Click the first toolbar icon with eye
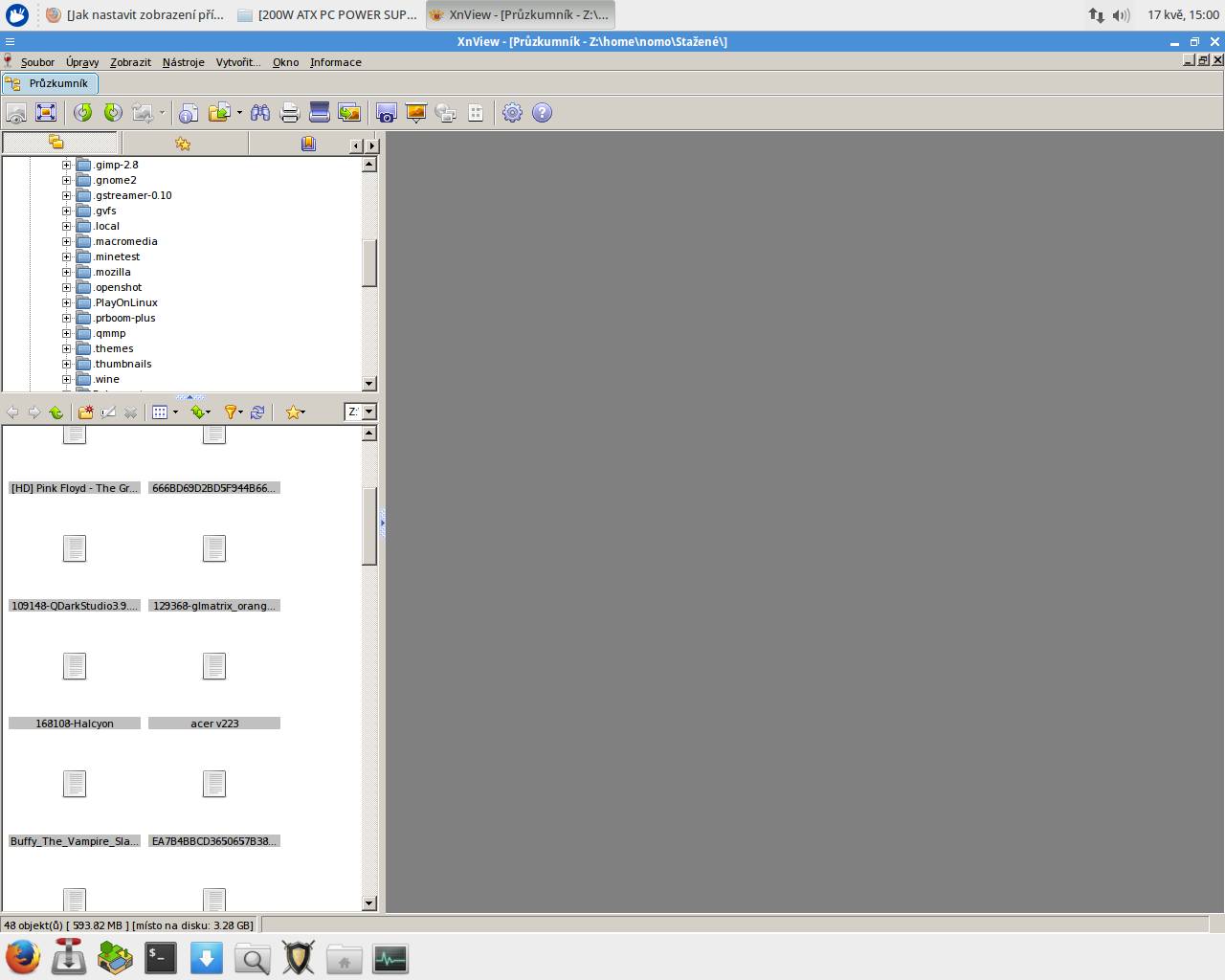The height and width of the screenshot is (980, 1225). point(16,113)
